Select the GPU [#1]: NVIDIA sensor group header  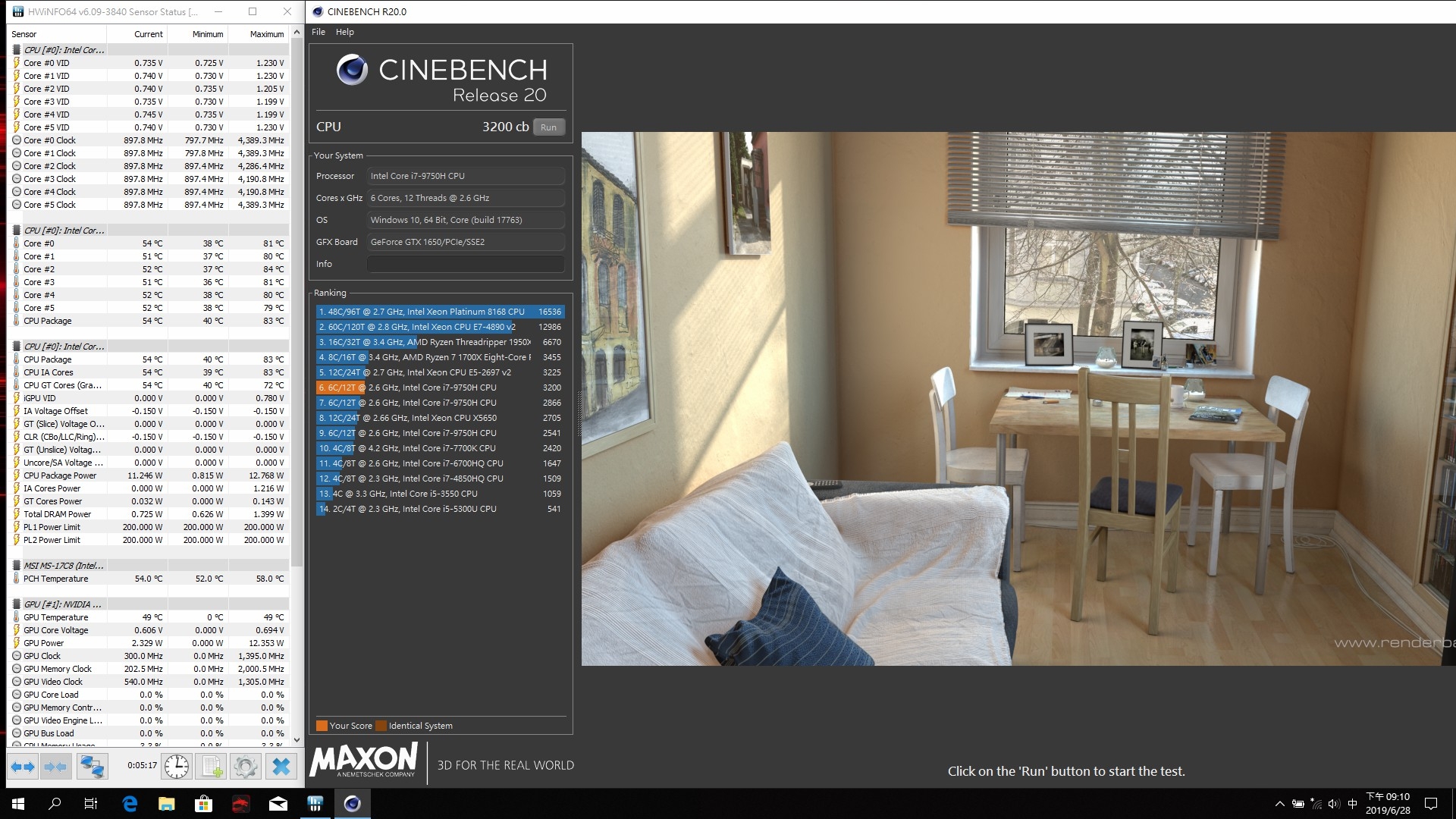tap(62, 604)
